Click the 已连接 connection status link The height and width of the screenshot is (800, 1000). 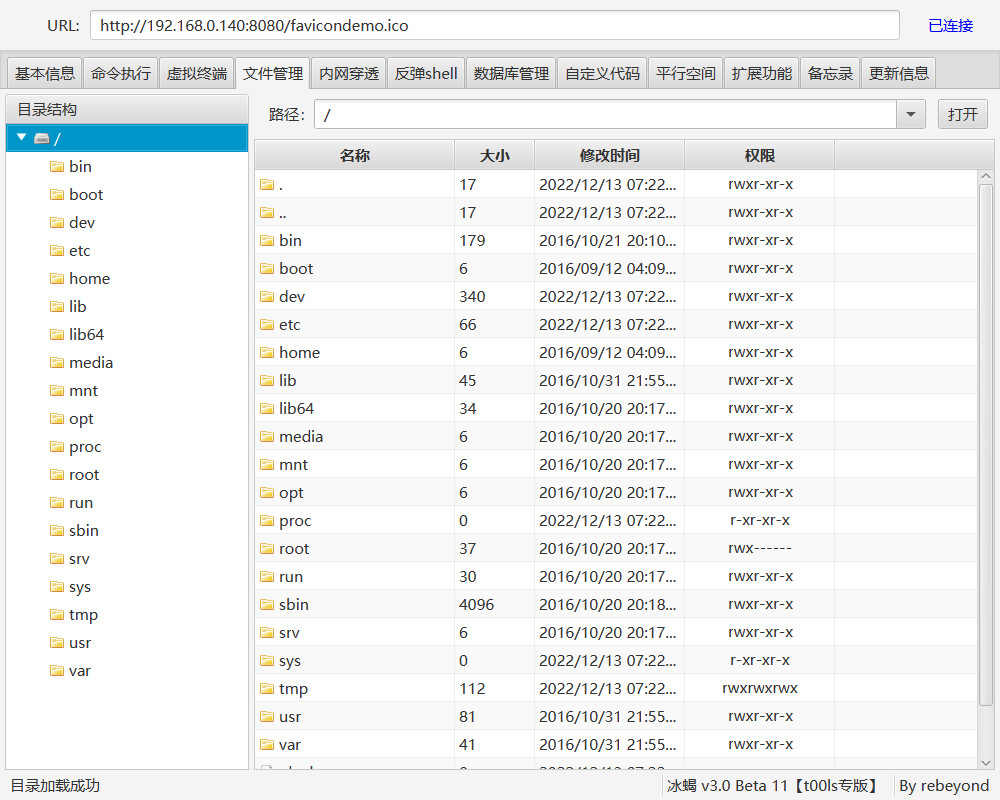click(950, 26)
